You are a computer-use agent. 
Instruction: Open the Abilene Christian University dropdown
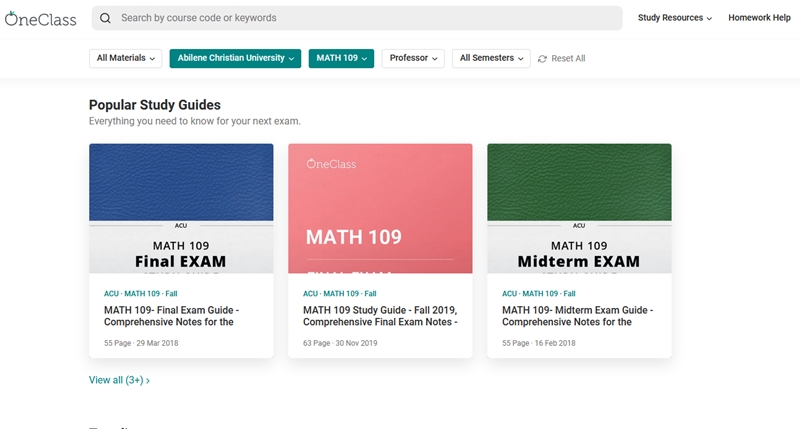click(x=235, y=58)
